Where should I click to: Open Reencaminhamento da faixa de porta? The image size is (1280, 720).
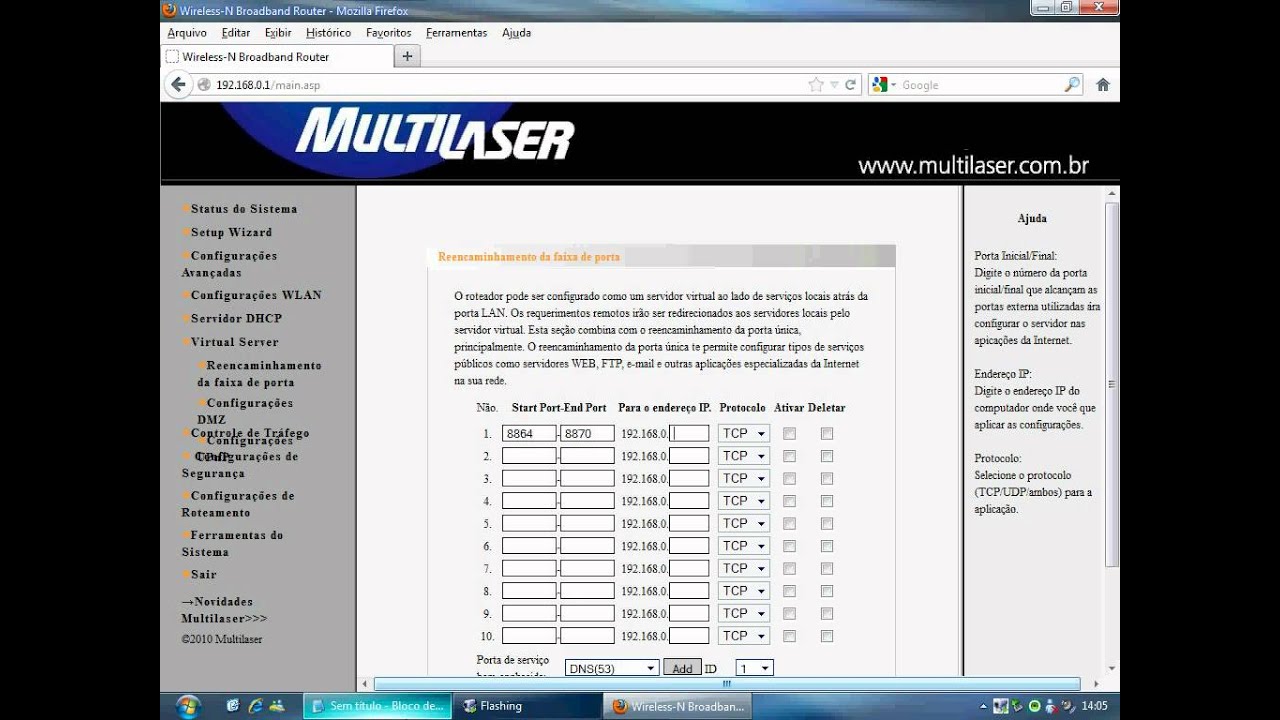point(259,374)
